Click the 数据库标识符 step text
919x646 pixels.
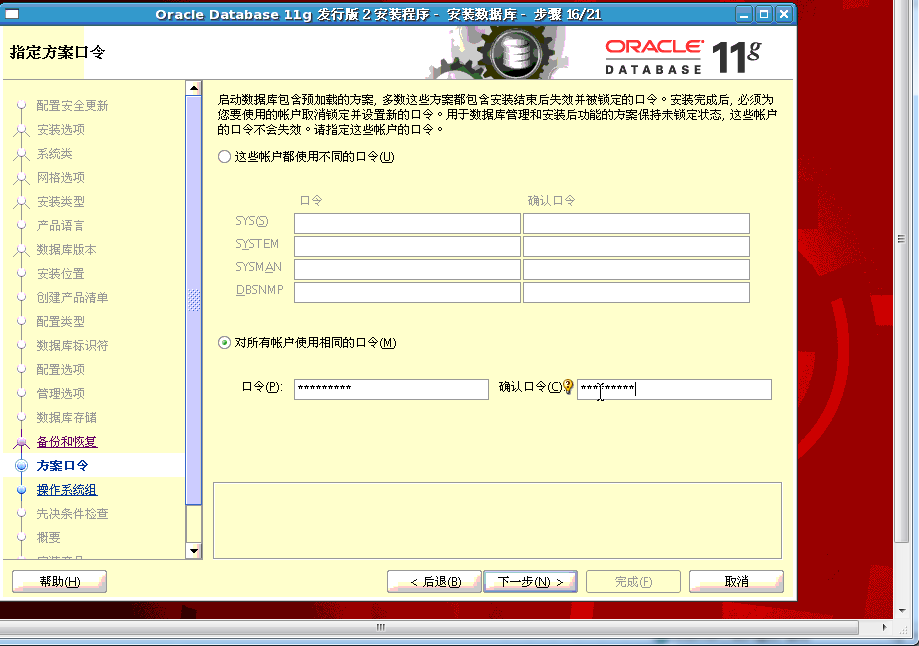coord(72,346)
